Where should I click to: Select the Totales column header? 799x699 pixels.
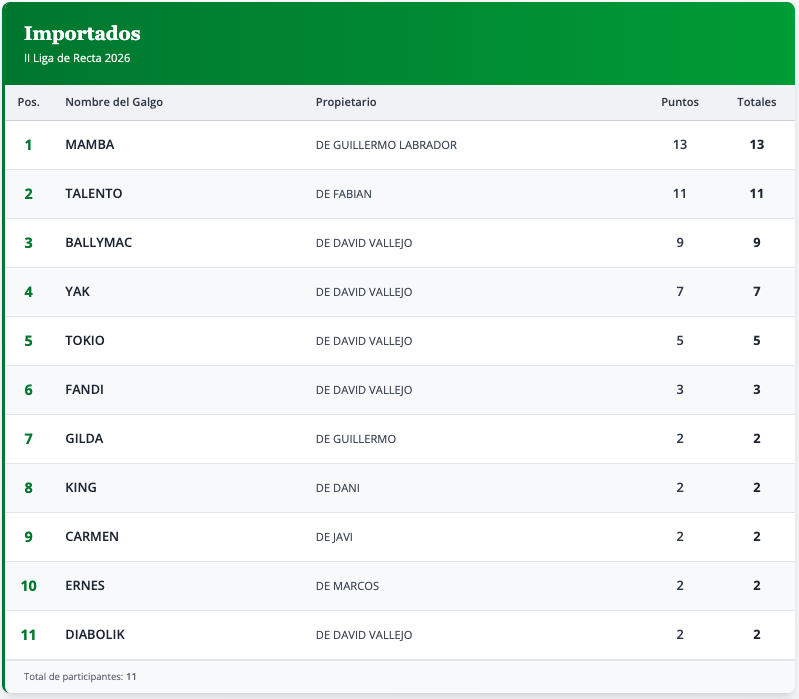tap(756, 102)
